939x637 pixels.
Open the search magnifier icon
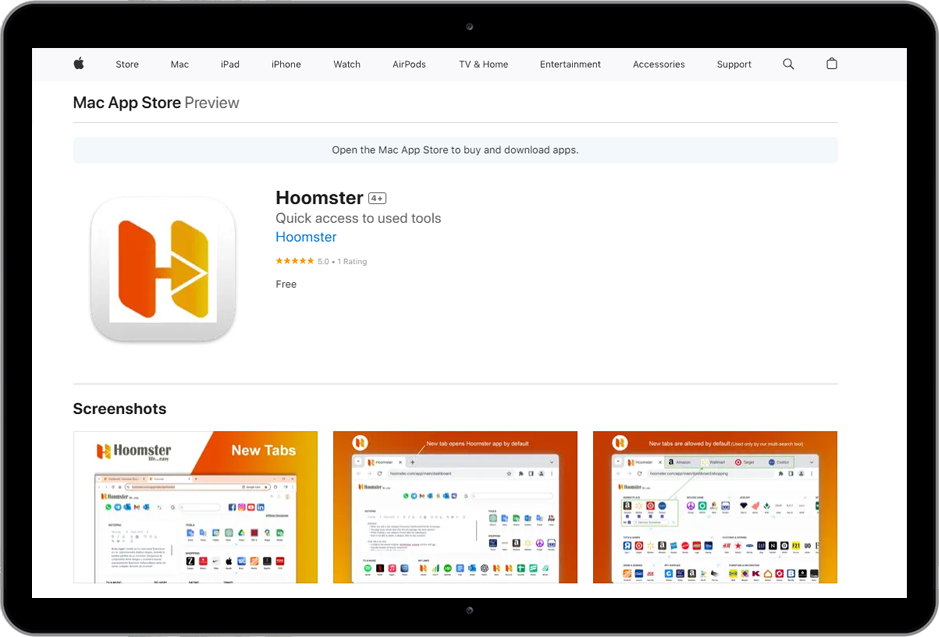click(788, 64)
